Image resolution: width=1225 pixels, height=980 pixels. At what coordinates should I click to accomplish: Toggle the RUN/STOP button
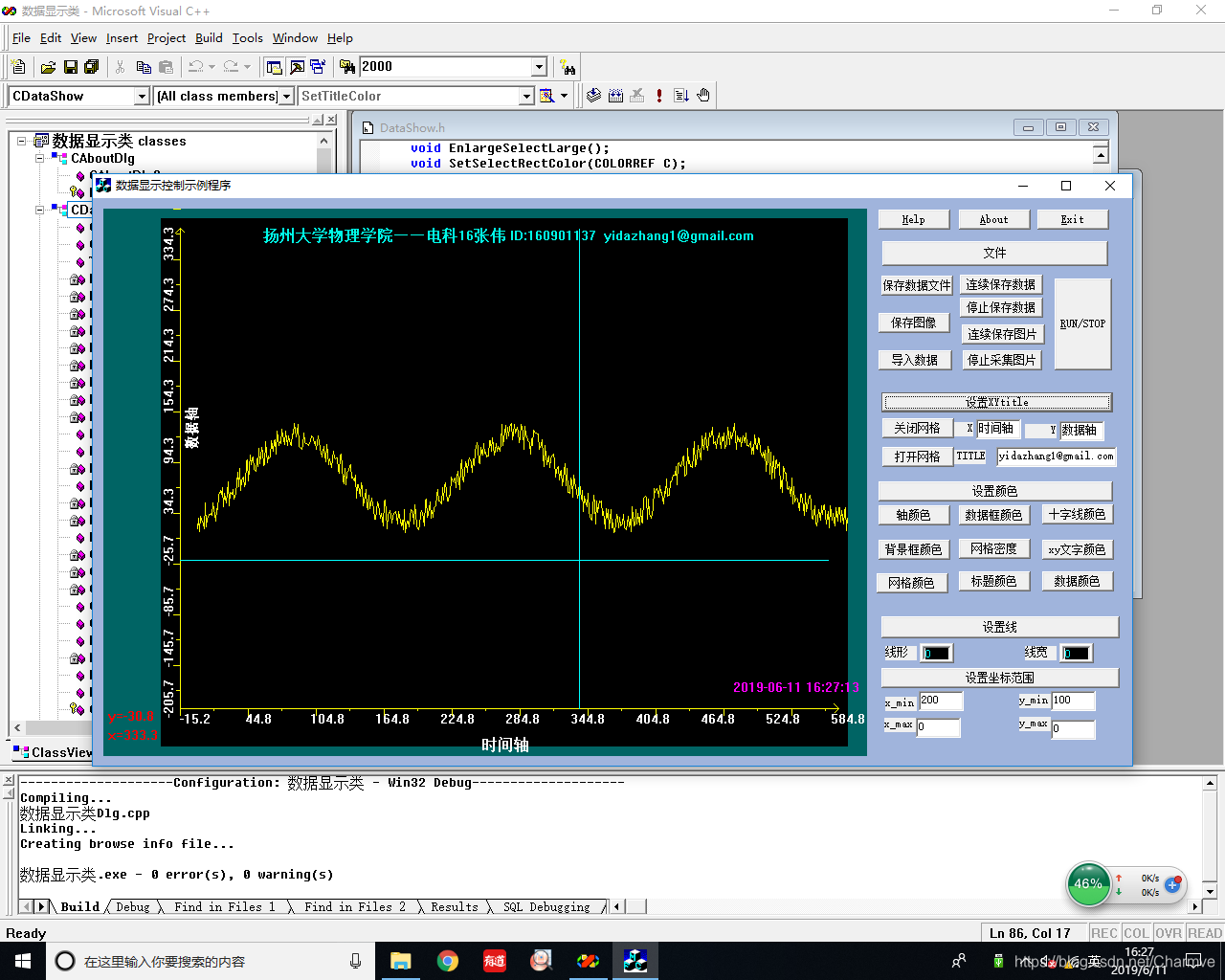pos(1082,323)
